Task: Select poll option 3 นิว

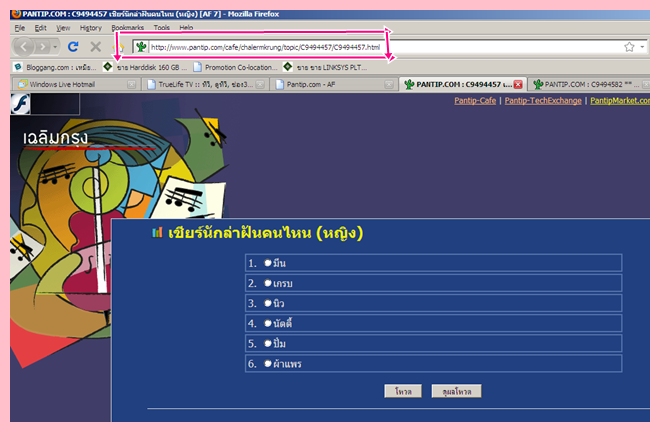Action: [267, 303]
